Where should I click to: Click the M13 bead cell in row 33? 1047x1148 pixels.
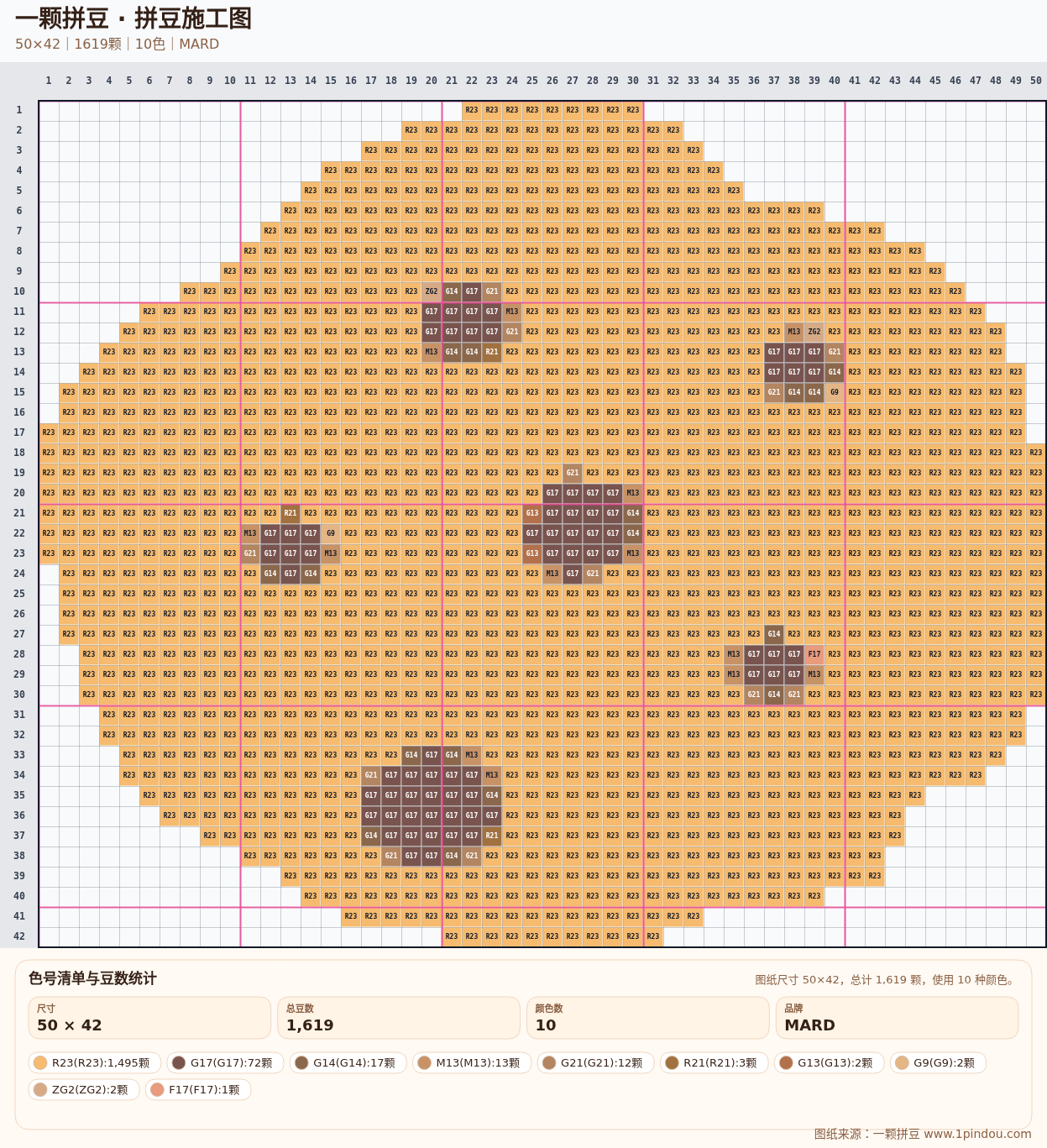point(472,755)
